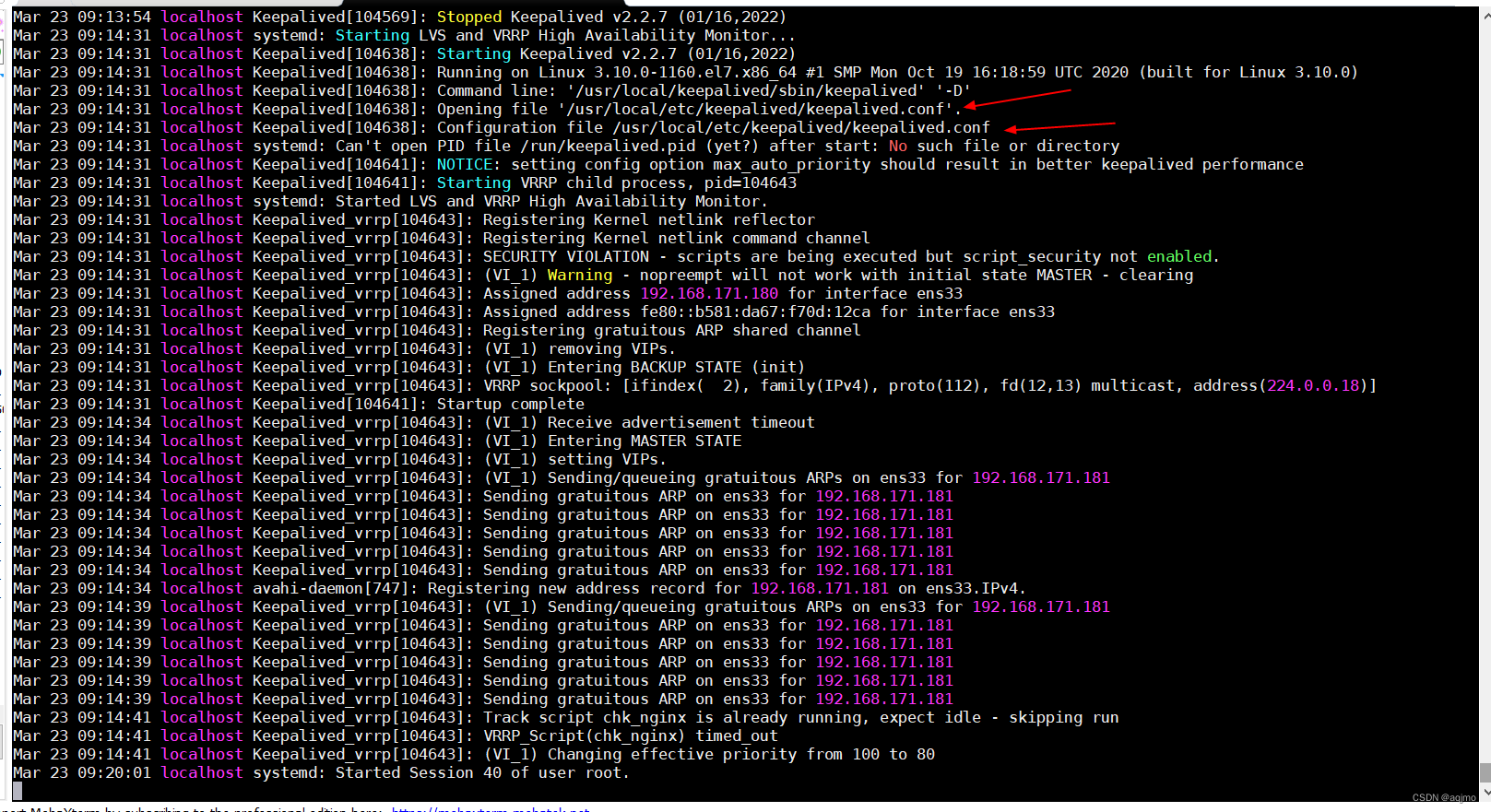
Task: Click 'Sending/queueing gratuitous ARPs' line at 09:14:39
Action: pyautogui.click(x=796, y=606)
